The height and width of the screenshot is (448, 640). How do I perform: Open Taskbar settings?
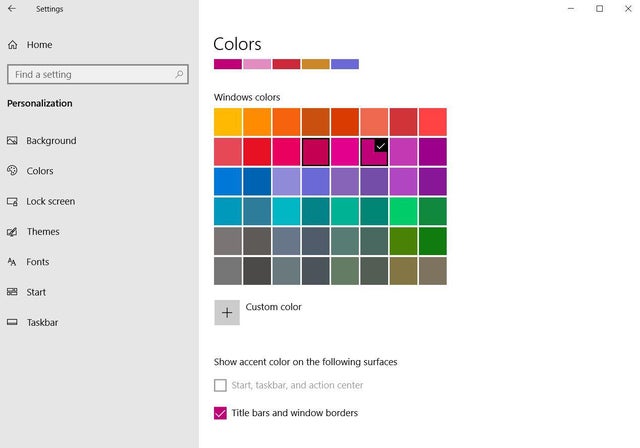[42, 322]
